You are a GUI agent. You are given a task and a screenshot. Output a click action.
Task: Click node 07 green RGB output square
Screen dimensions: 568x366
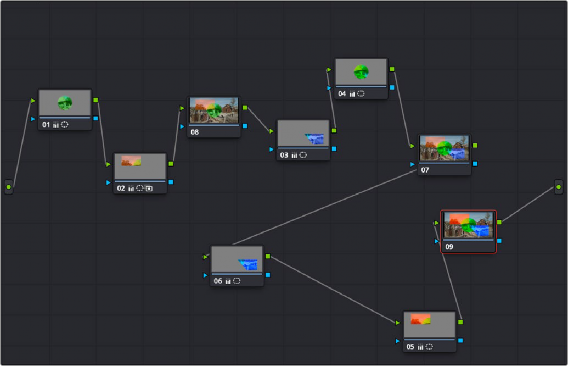click(x=475, y=145)
